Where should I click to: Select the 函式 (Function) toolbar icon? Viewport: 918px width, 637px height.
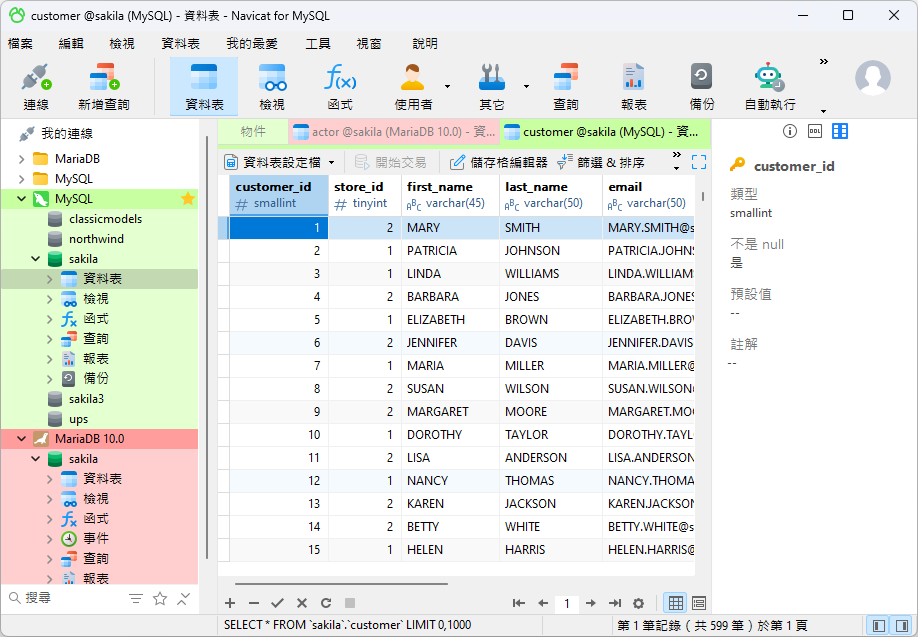click(x=339, y=86)
